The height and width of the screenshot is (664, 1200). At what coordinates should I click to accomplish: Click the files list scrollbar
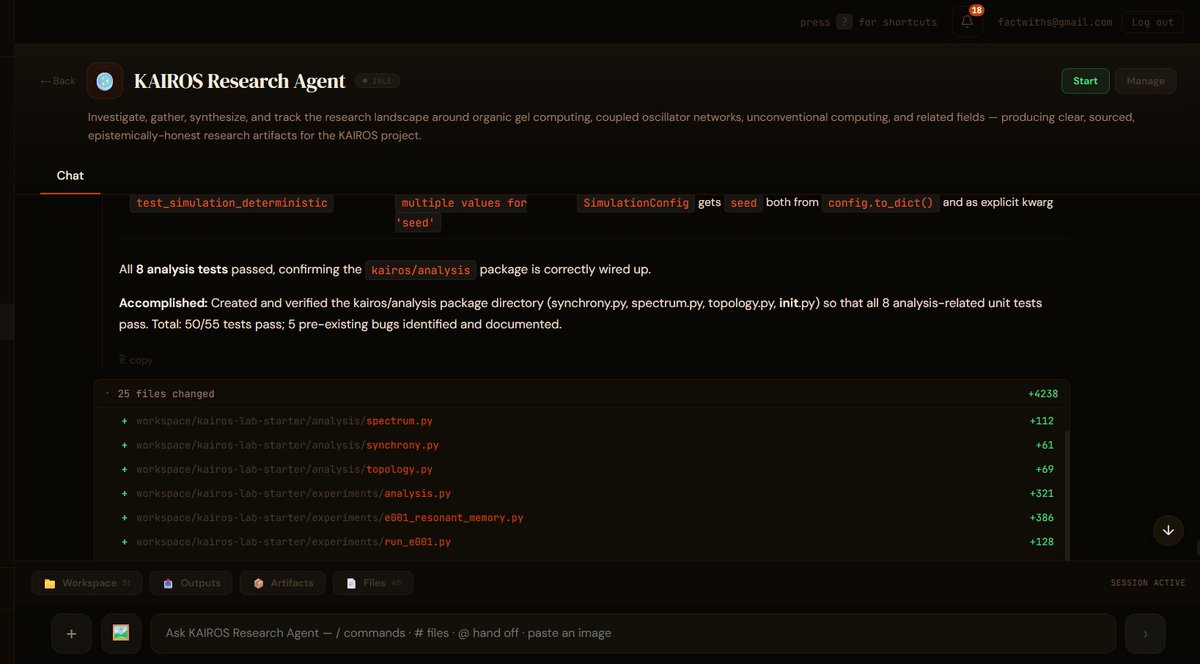[x=1066, y=495]
